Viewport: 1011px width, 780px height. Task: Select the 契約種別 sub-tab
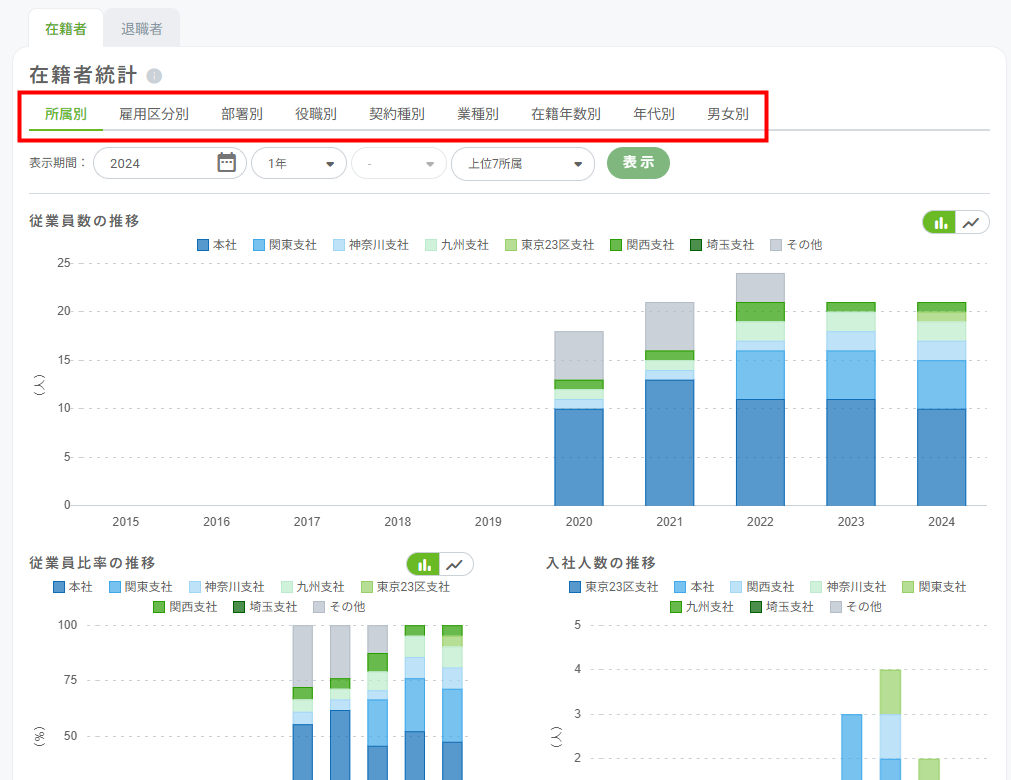tap(397, 114)
